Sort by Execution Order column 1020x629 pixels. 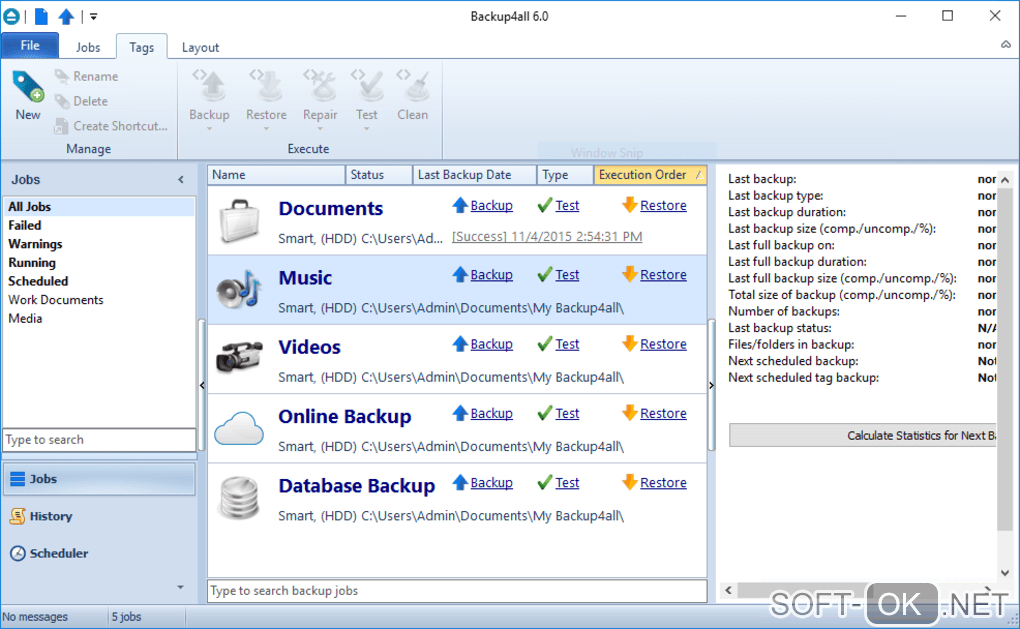pos(650,175)
